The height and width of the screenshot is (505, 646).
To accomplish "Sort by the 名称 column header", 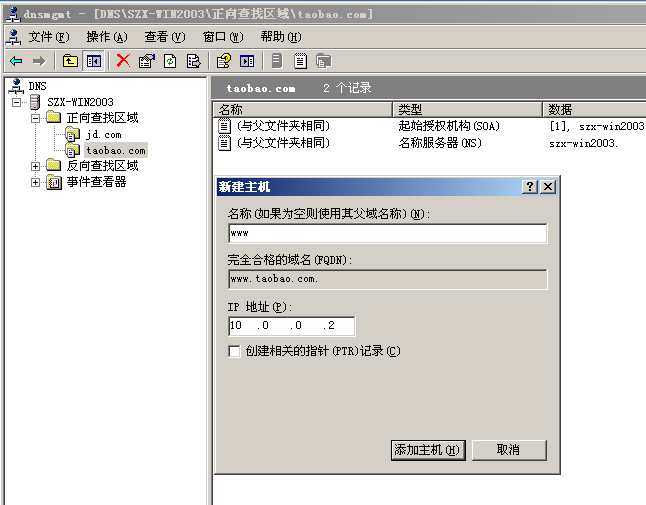I will pos(302,110).
